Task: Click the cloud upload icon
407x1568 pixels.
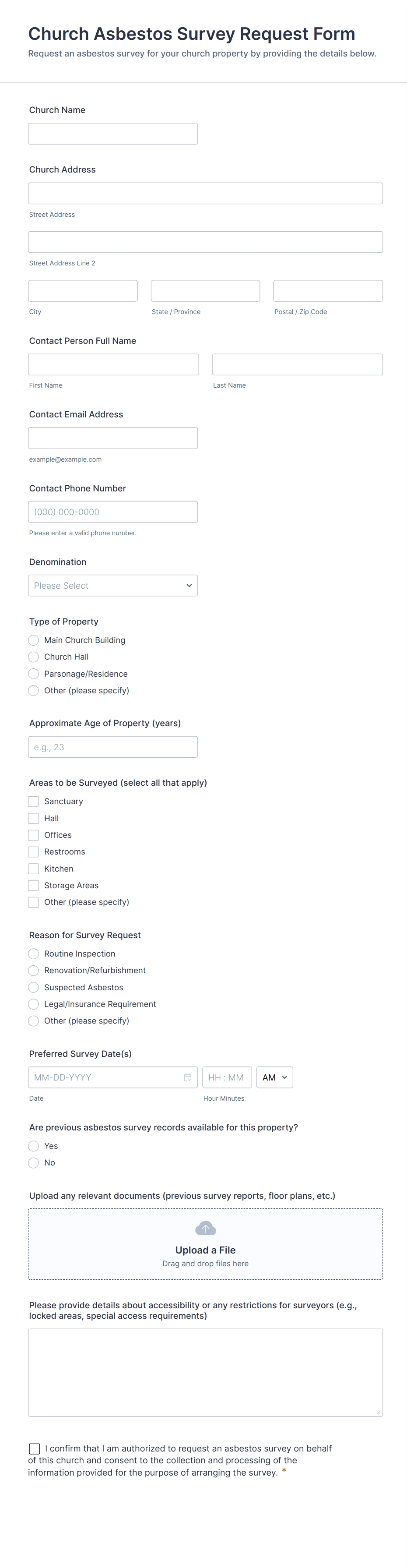Action: 206,1228
